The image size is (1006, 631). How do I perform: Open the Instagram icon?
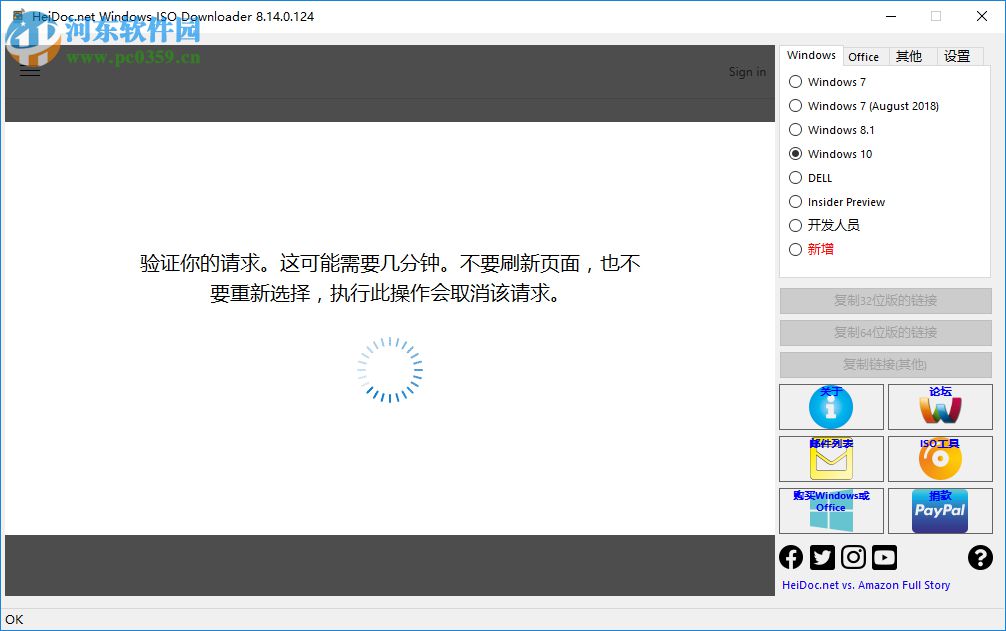[852, 557]
